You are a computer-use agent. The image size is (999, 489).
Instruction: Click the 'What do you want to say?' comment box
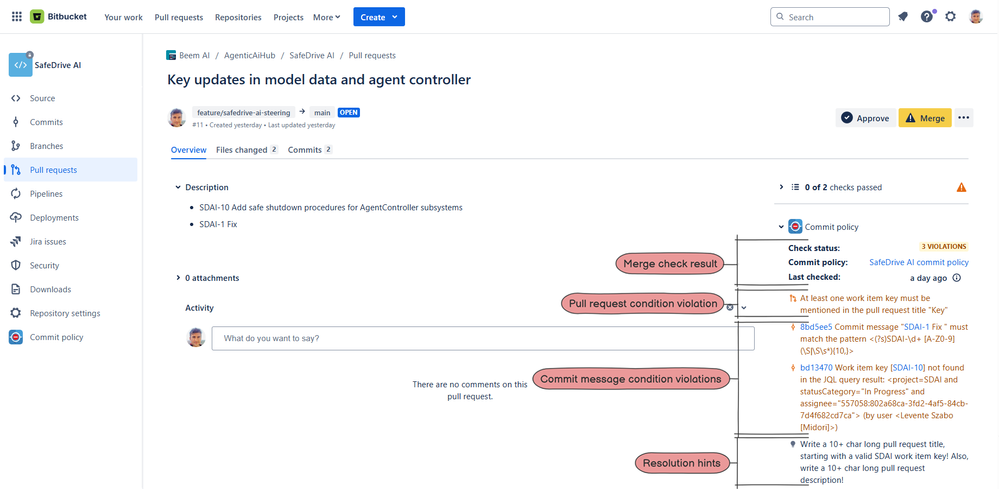pyautogui.click(x=483, y=338)
